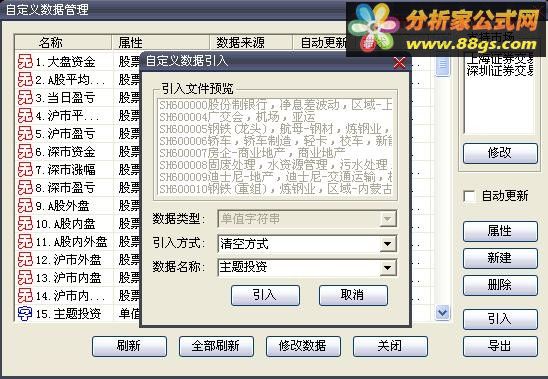The height and width of the screenshot is (379, 548).
Task: Select the row text 1. 大盘资金
Action: click(65, 62)
